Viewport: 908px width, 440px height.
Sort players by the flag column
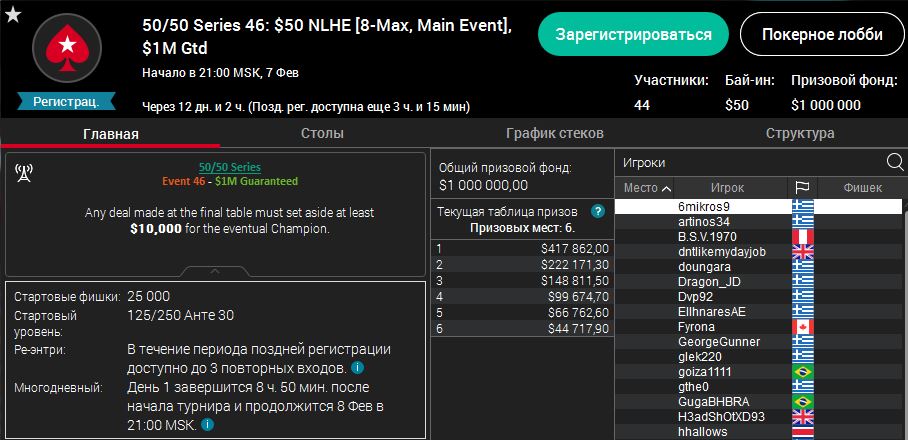point(802,187)
